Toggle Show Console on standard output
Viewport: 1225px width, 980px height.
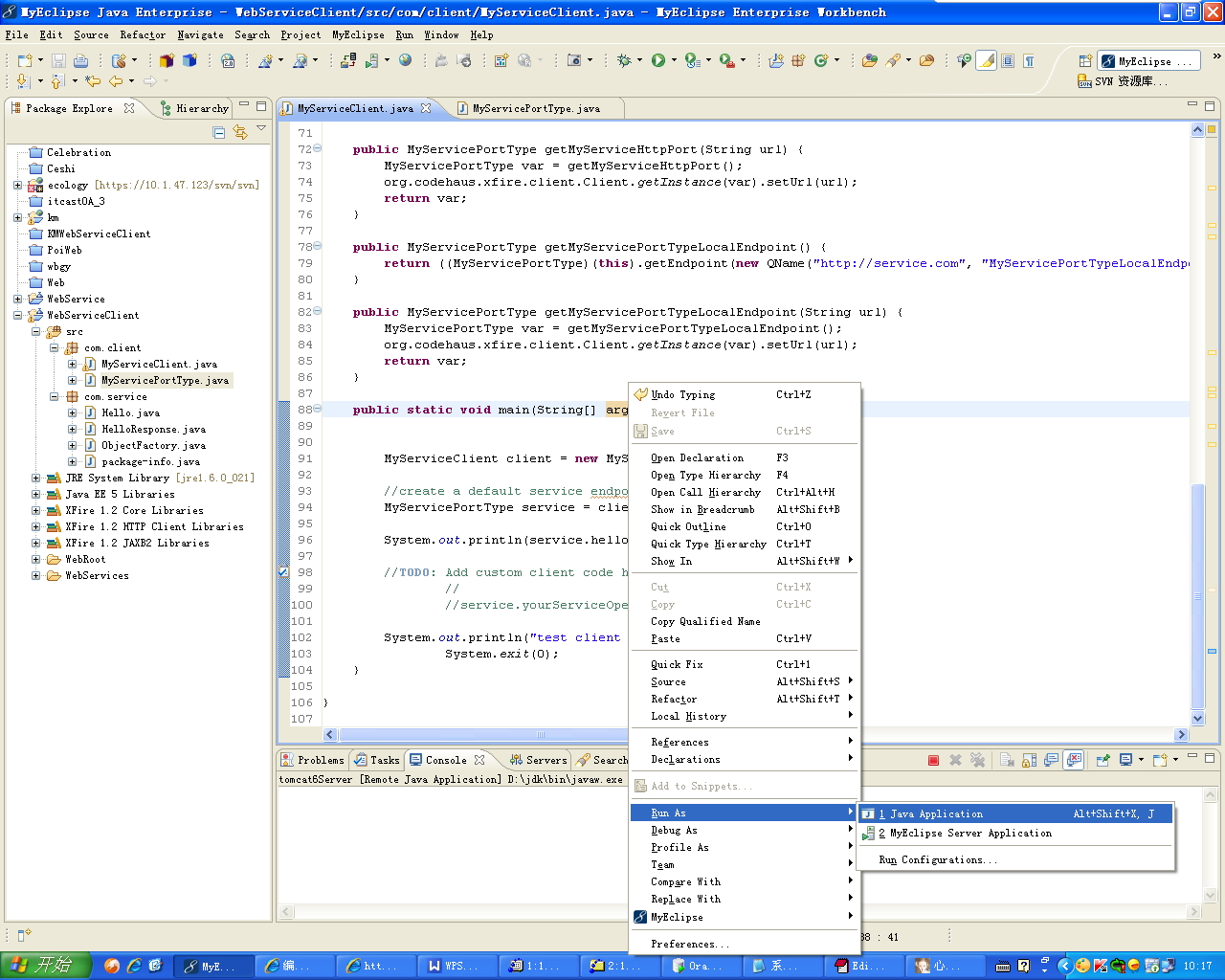coord(1051,760)
